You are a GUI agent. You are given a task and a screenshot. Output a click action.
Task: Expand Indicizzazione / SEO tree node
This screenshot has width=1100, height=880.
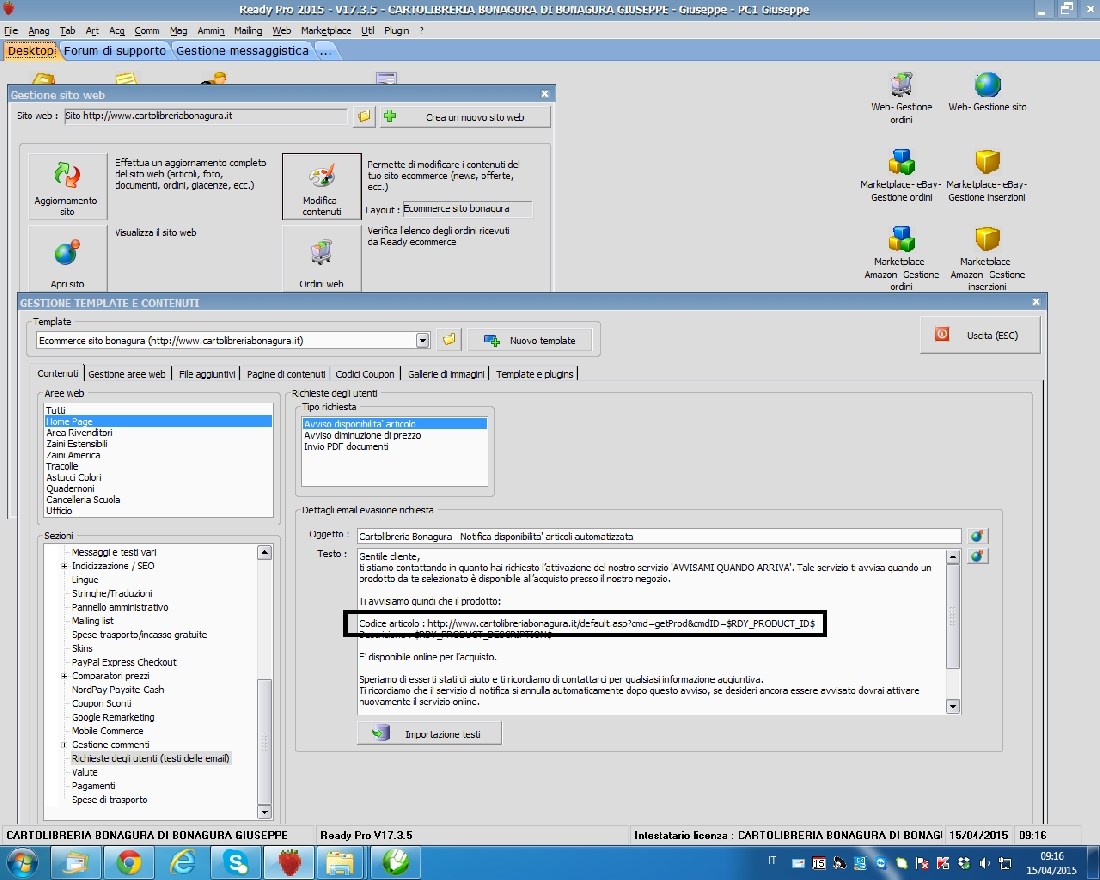(64, 566)
